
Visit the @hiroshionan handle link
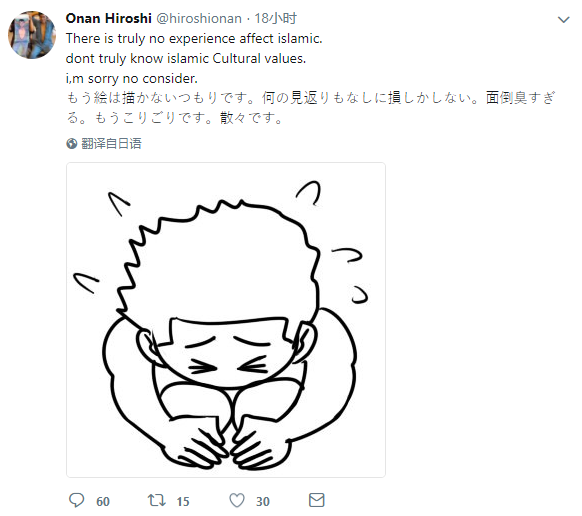tap(199, 18)
